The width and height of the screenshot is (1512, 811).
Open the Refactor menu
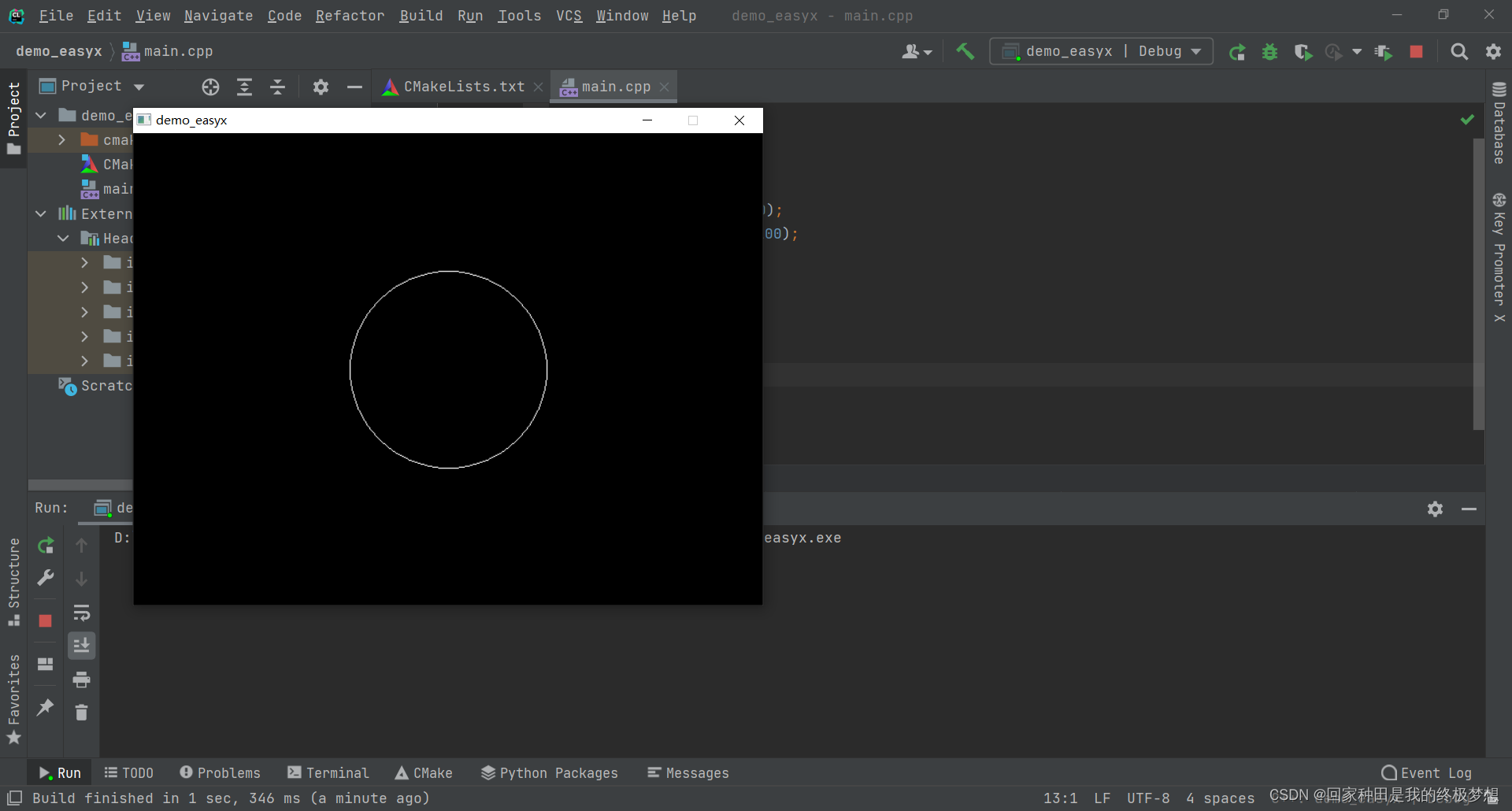click(350, 16)
